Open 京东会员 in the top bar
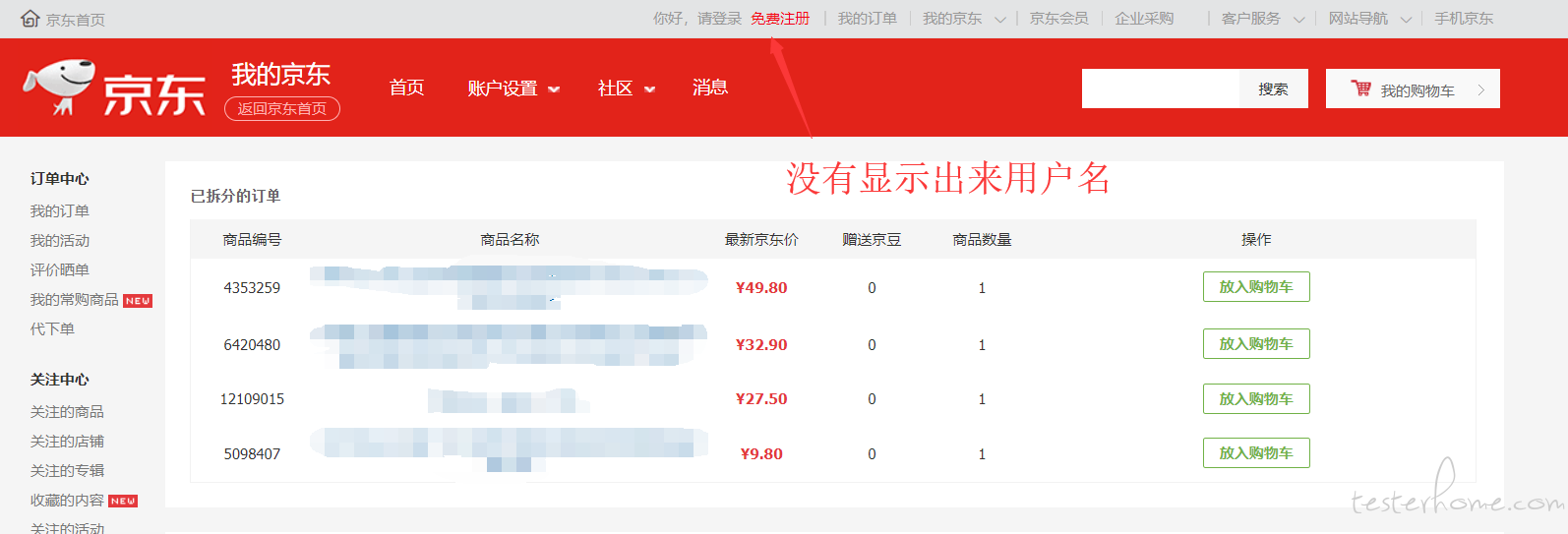 [1059, 19]
